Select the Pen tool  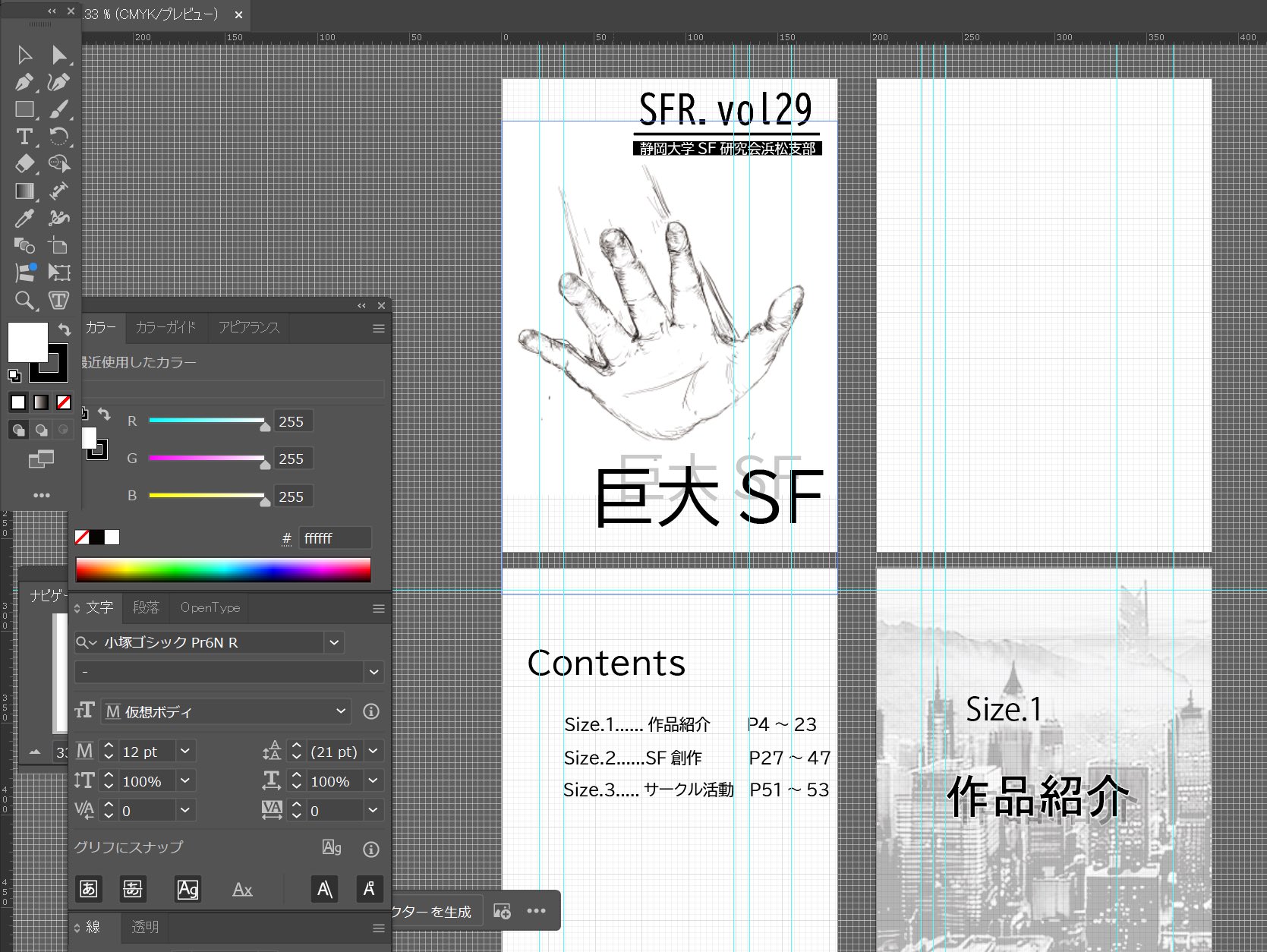pos(24,82)
